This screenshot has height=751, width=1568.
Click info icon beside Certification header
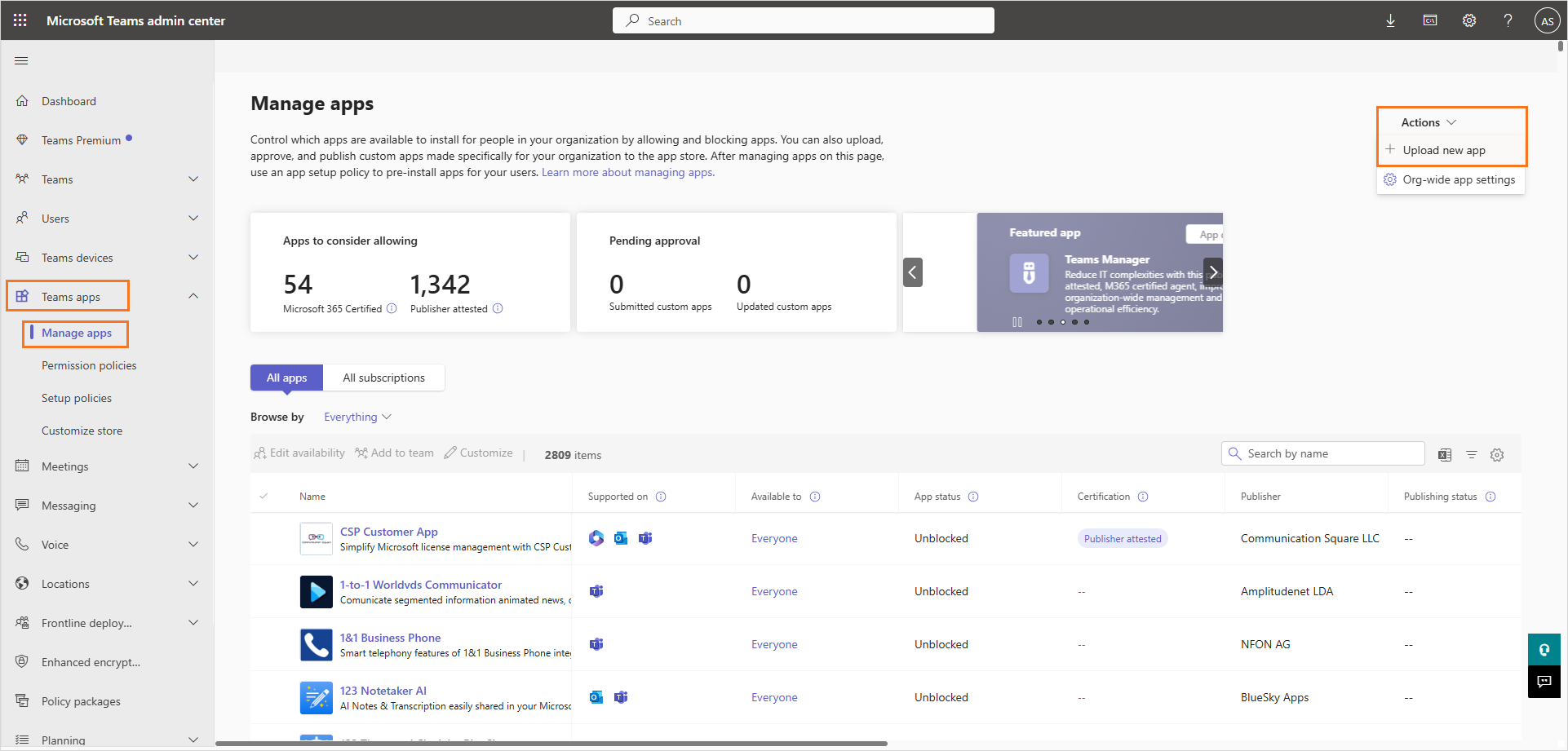point(1143,497)
